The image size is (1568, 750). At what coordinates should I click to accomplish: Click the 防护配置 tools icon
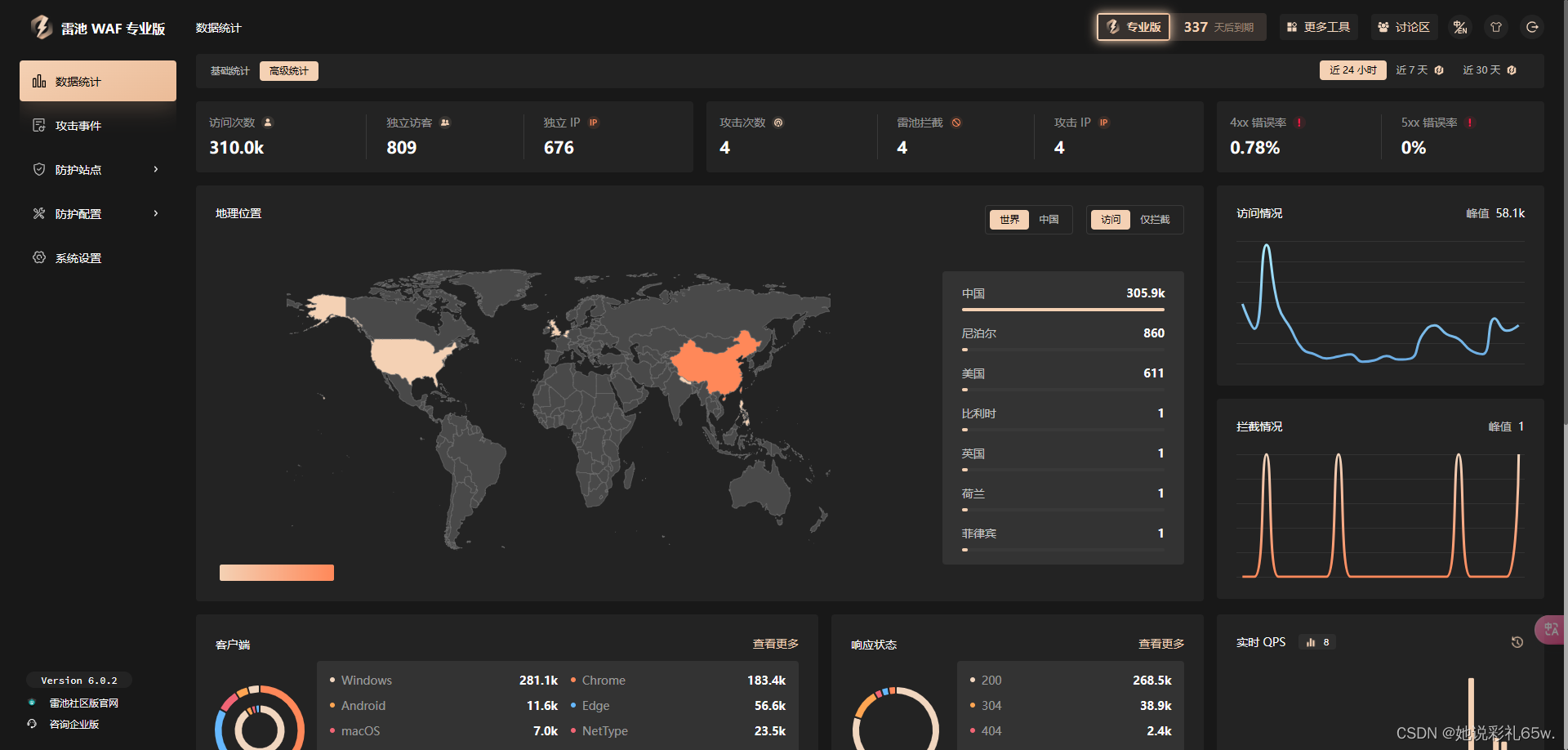38,213
